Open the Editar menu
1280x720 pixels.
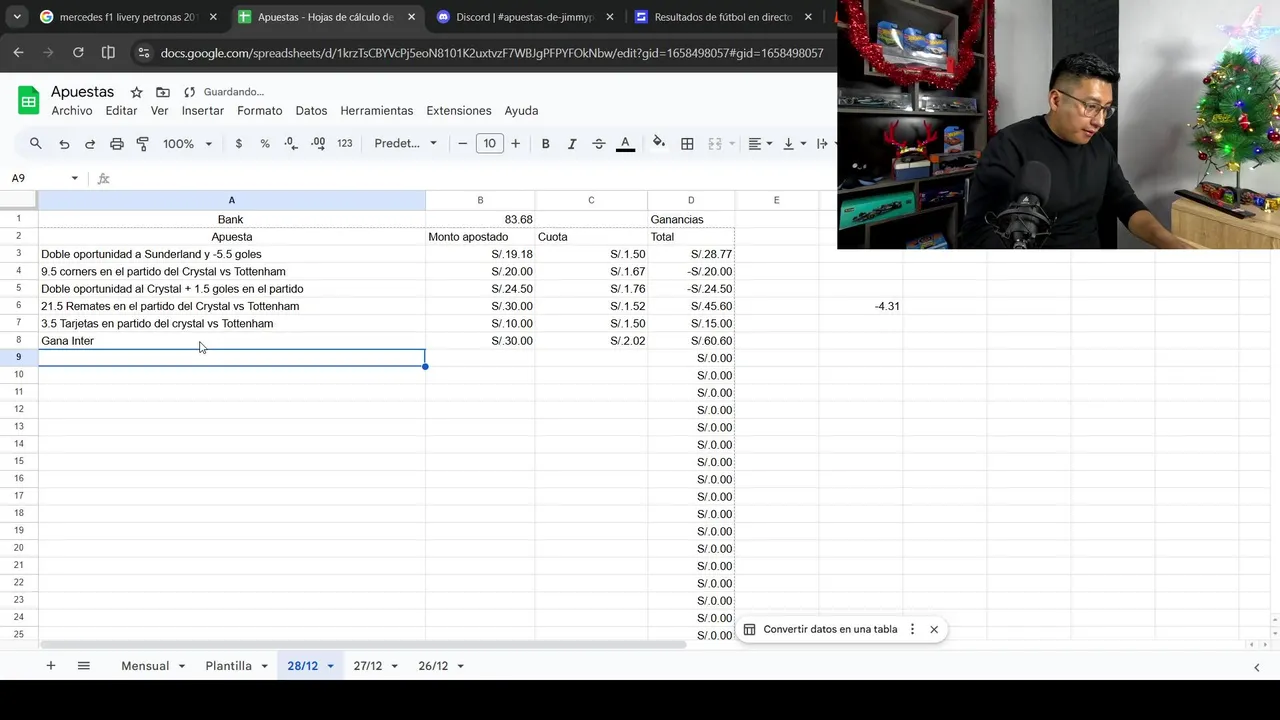121,111
